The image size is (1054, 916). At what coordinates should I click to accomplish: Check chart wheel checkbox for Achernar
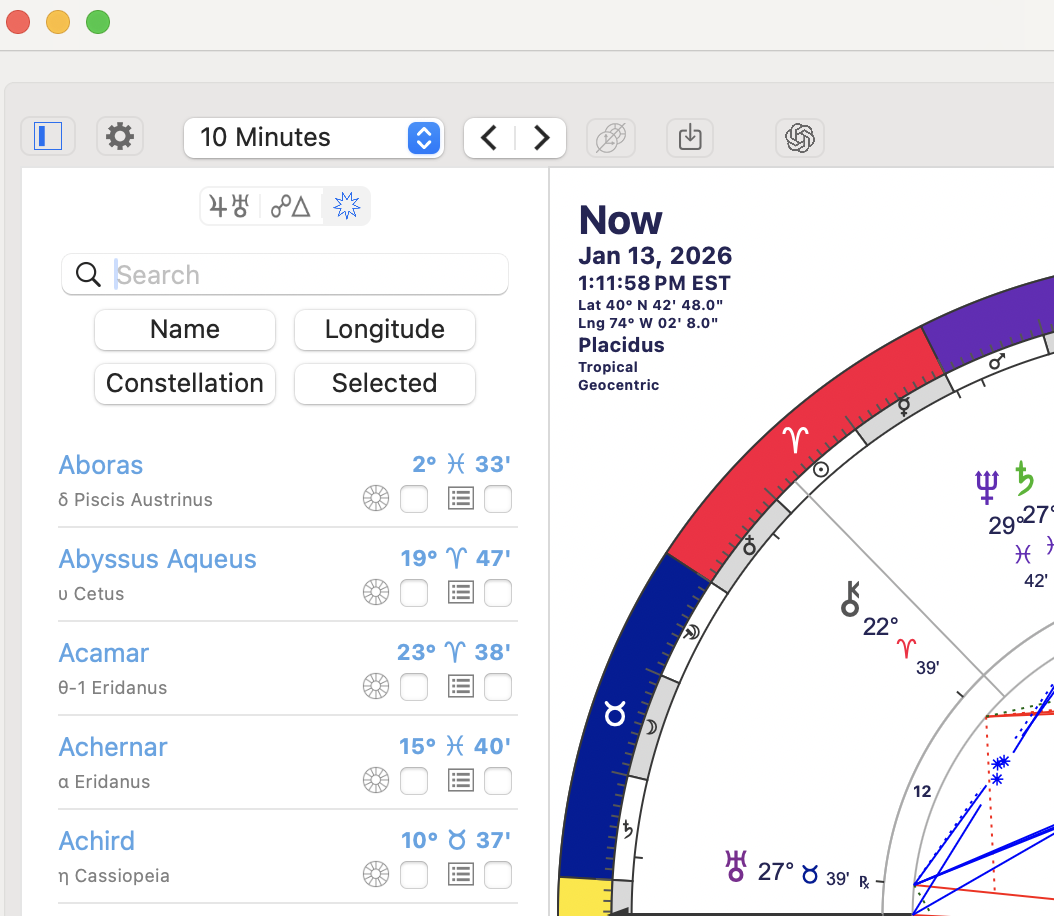click(414, 781)
